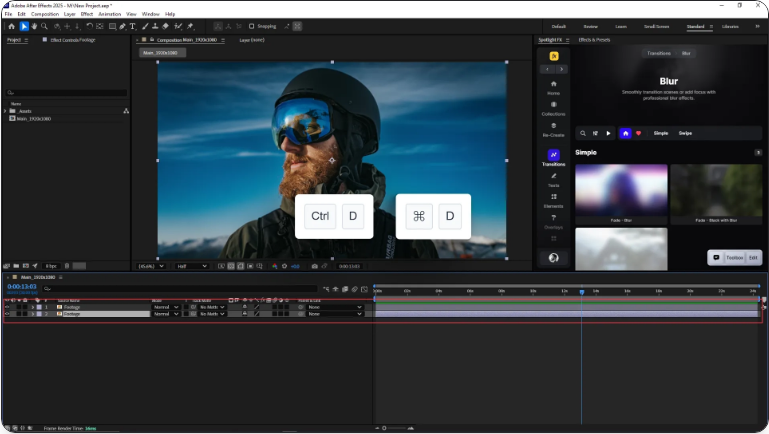Toggle visibility of layer 2 Footage
Viewport: 769px width, 434px height.
click(7, 314)
